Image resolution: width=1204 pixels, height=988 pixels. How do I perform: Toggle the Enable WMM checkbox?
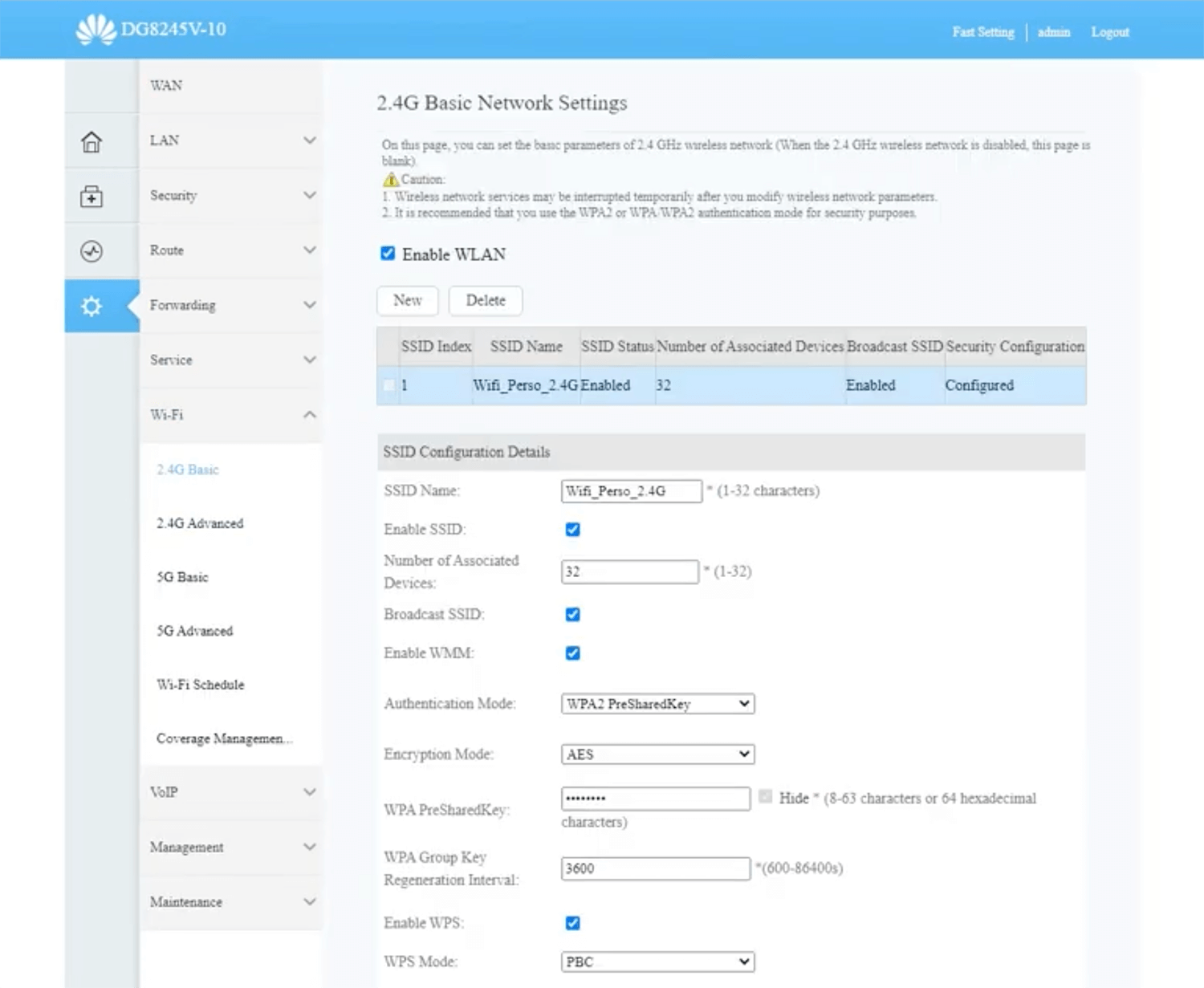coord(572,653)
